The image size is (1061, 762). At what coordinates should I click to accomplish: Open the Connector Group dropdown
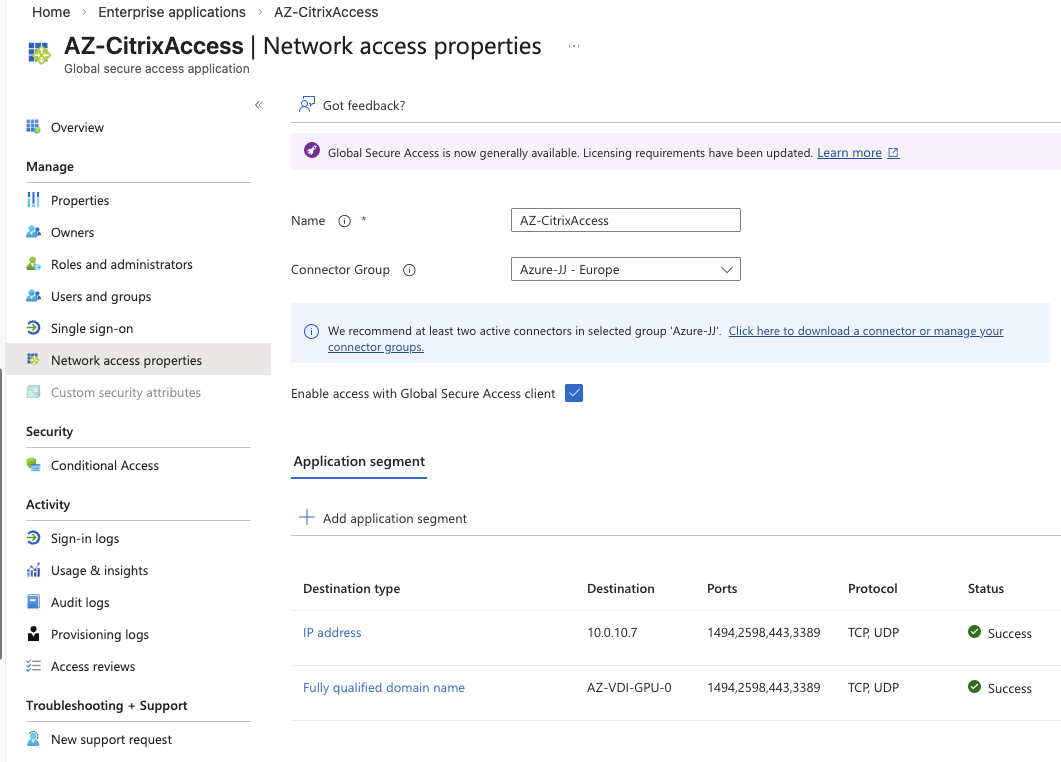click(625, 270)
